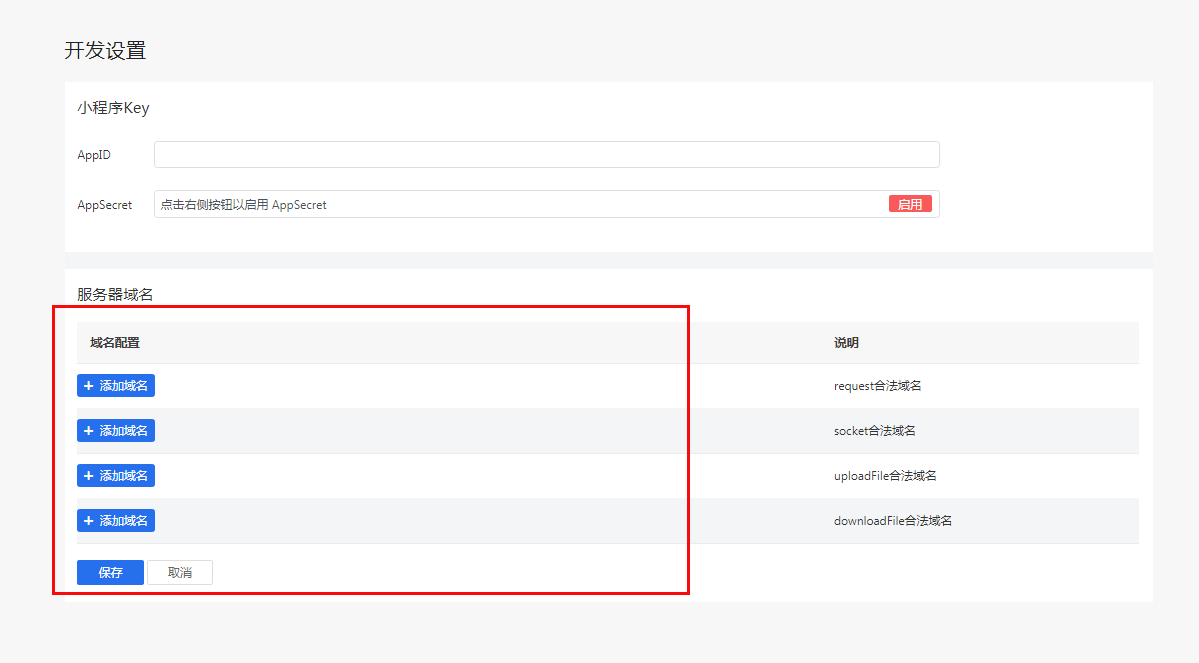The image size is (1199, 663).
Task: Cancel changes with 取消 button
Action: (180, 572)
